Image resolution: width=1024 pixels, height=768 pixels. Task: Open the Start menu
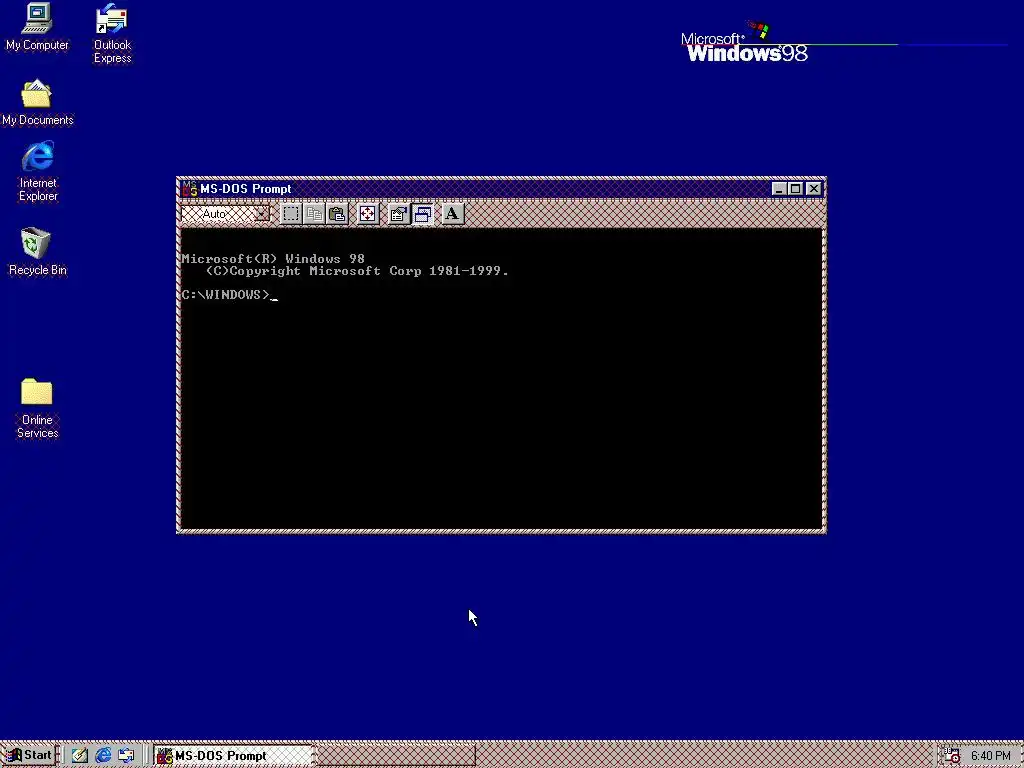click(28, 756)
